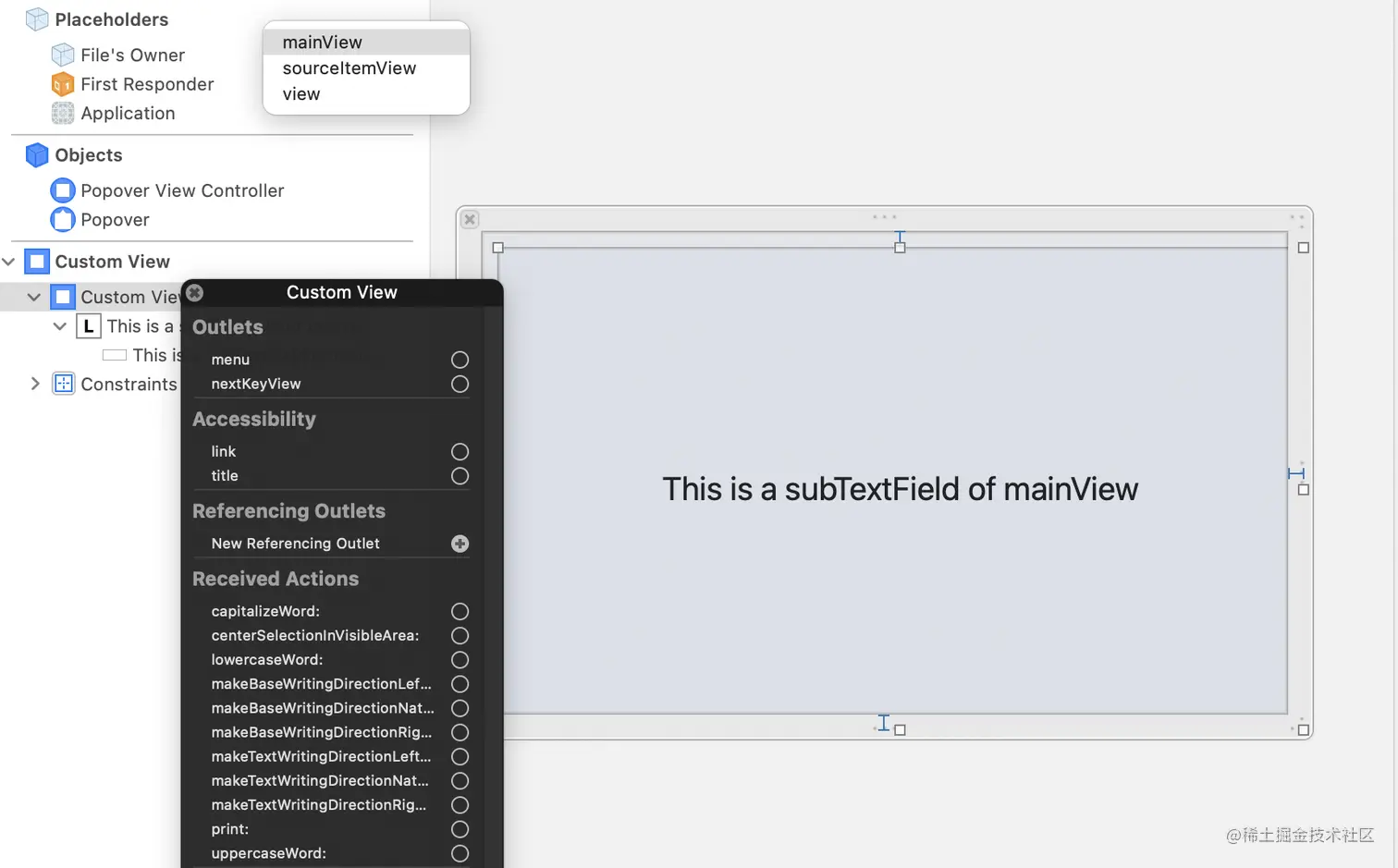The height and width of the screenshot is (868, 1398).
Task: Click the top-center resize handle of mainView
Action: (x=900, y=248)
